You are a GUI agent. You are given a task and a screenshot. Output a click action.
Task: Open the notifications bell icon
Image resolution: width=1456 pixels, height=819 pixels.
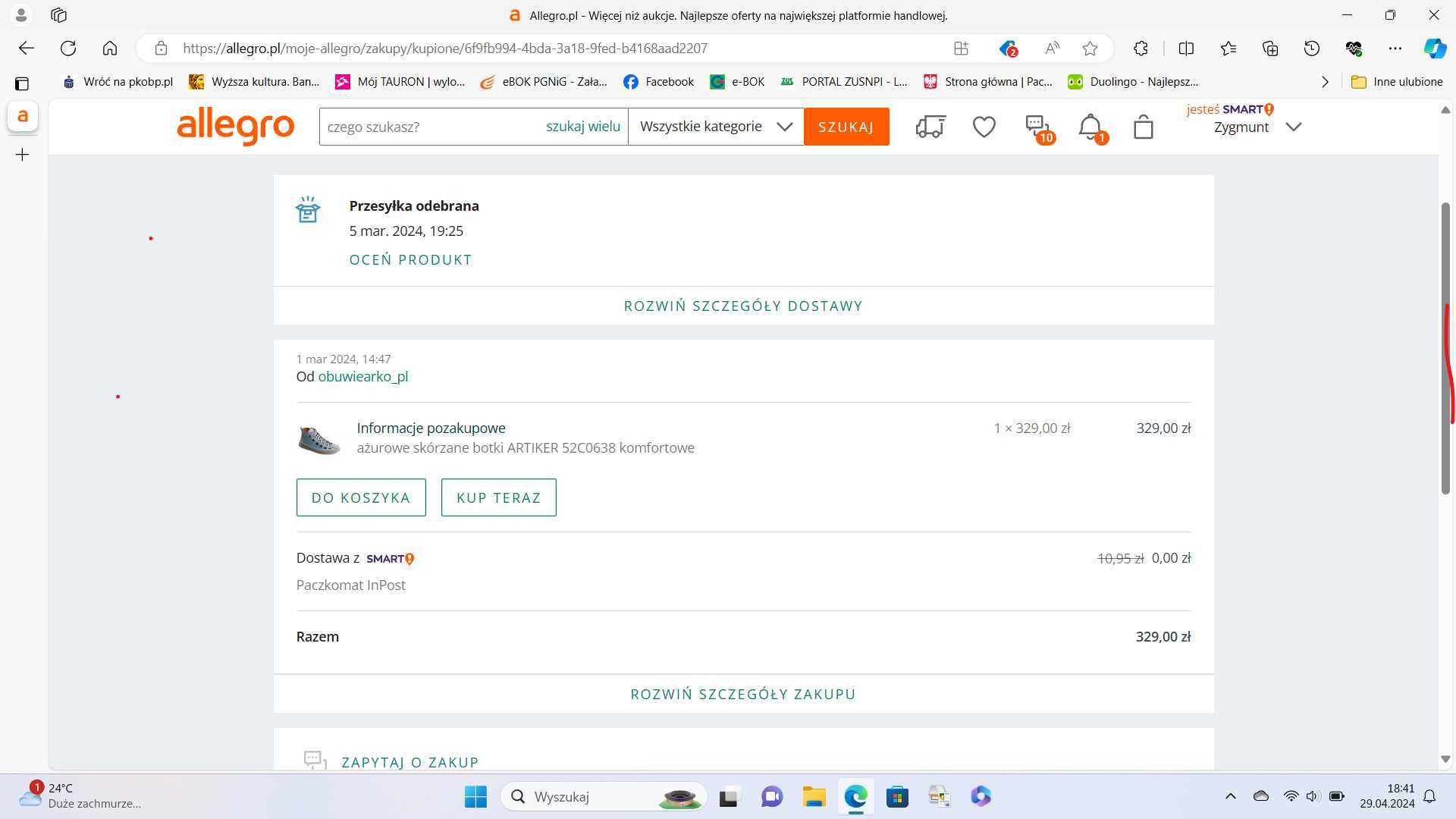pyautogui.click(x=1092, y=127)
